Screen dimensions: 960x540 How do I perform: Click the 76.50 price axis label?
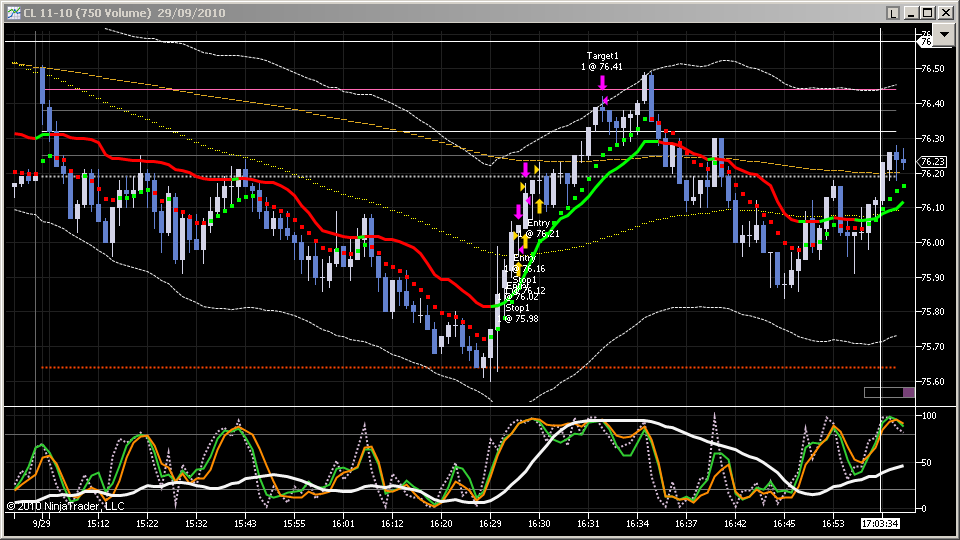[x=932, y=69]
